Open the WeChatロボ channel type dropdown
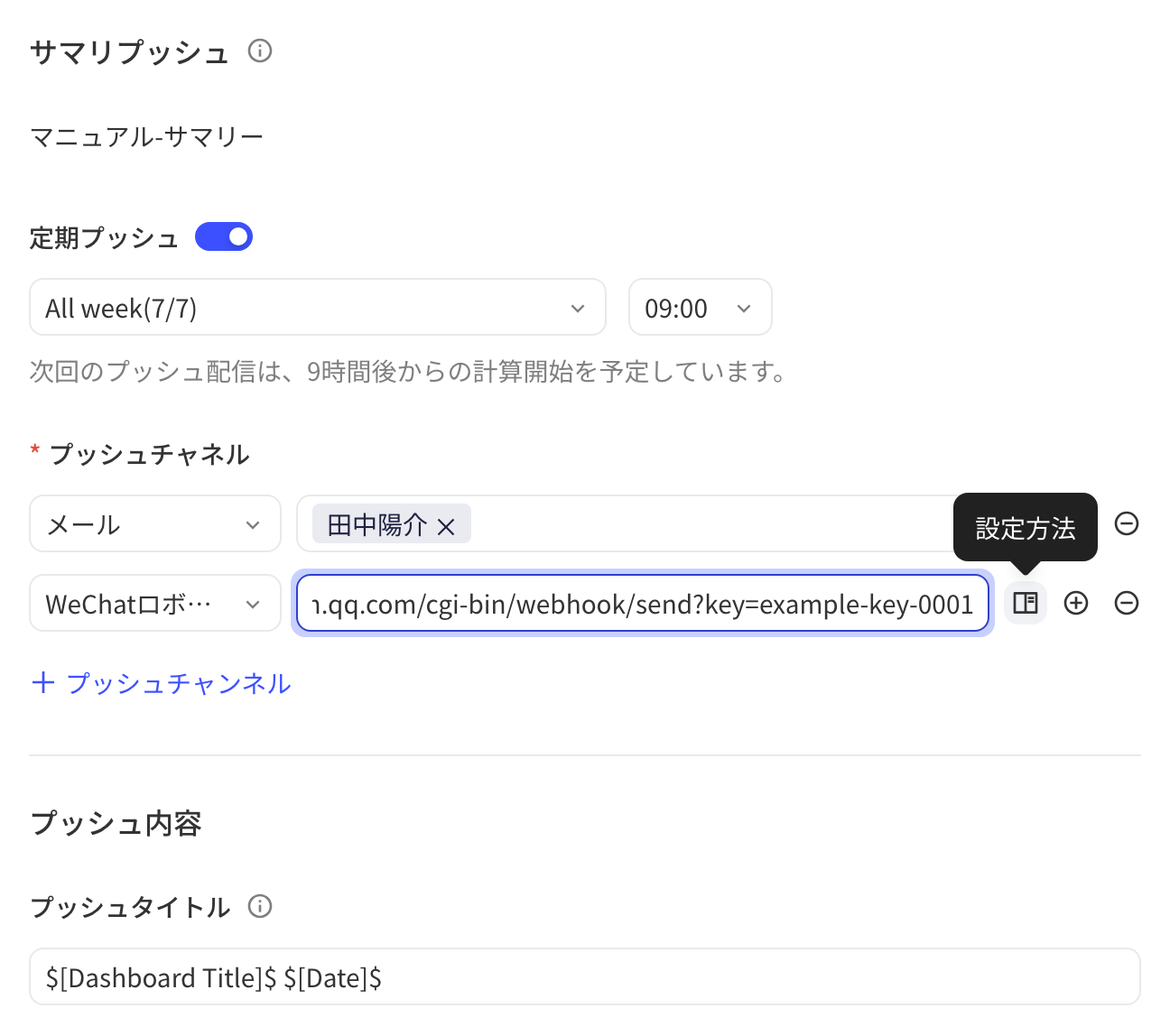 [155, 603]
